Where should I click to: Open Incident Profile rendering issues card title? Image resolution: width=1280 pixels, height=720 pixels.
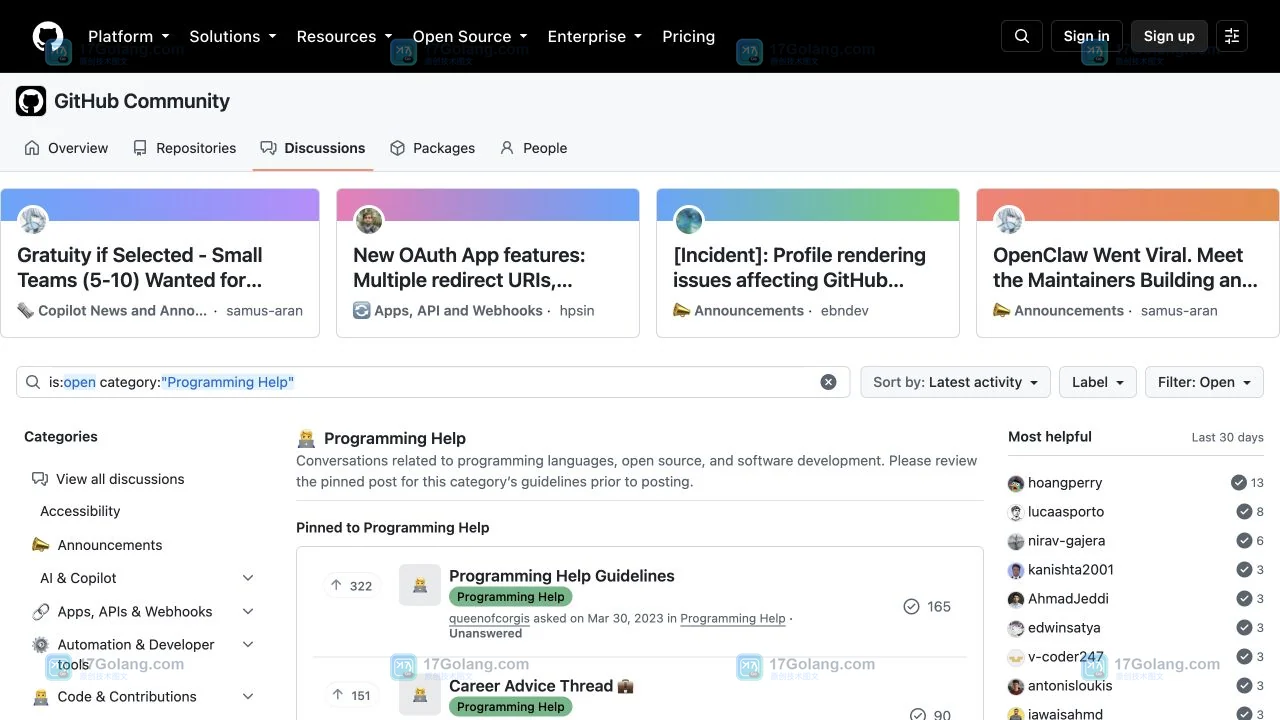click(799, 268)
